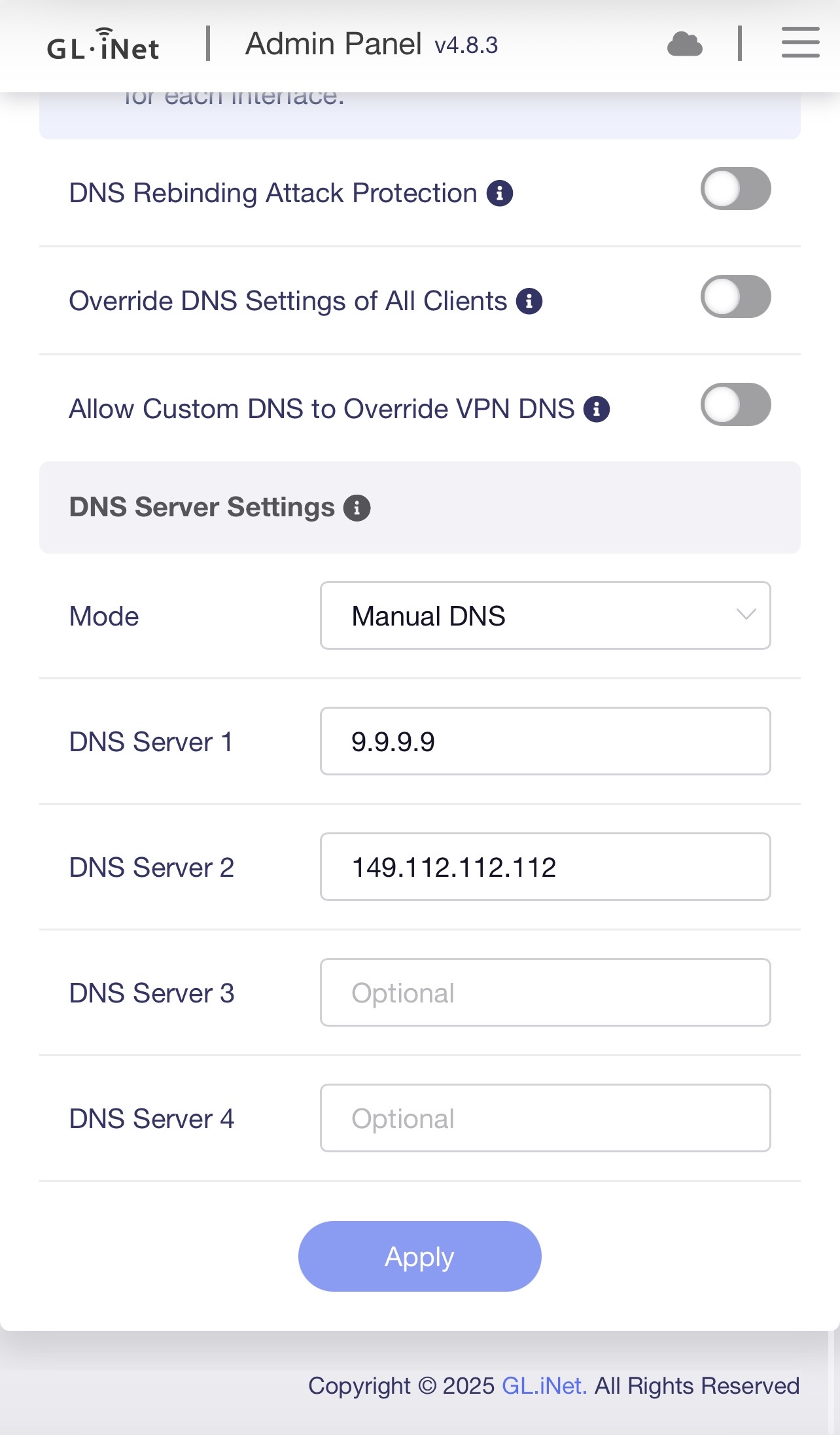Image resolution: width=840 pixels, height=1435 pixels.
Task: Click the GL.iNet logo
Action: (x=103, y=45)
